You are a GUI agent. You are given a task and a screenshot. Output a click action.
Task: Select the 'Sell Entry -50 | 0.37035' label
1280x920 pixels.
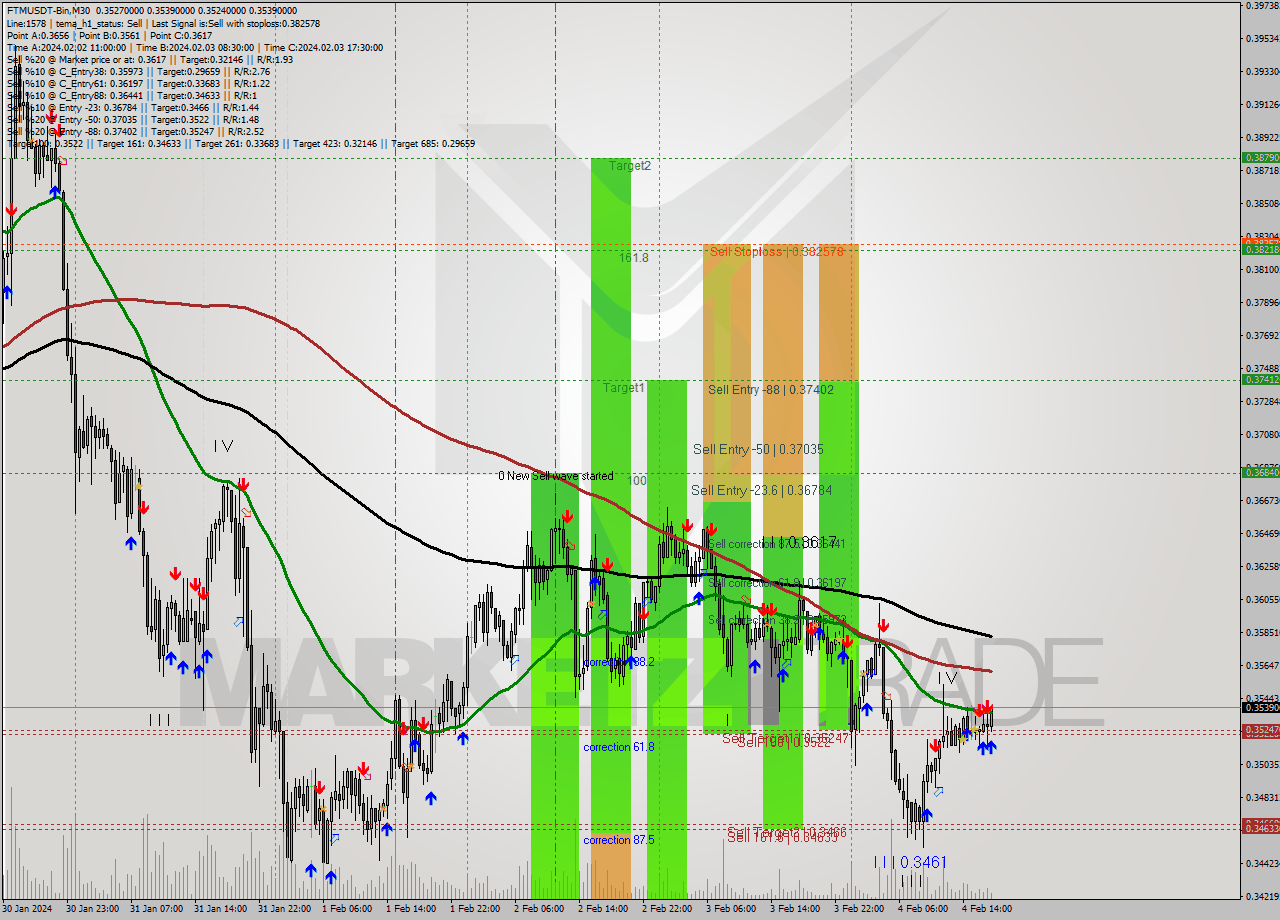758,450
